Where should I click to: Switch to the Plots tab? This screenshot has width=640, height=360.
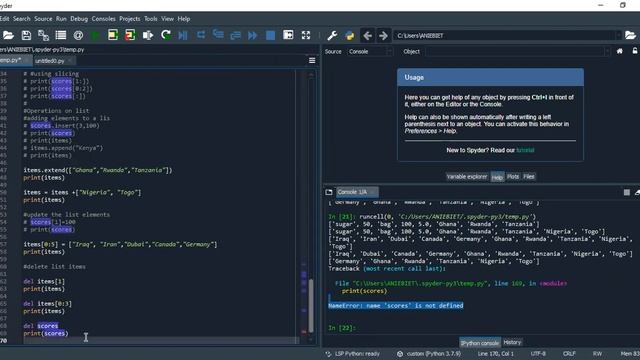pos(513,177)
